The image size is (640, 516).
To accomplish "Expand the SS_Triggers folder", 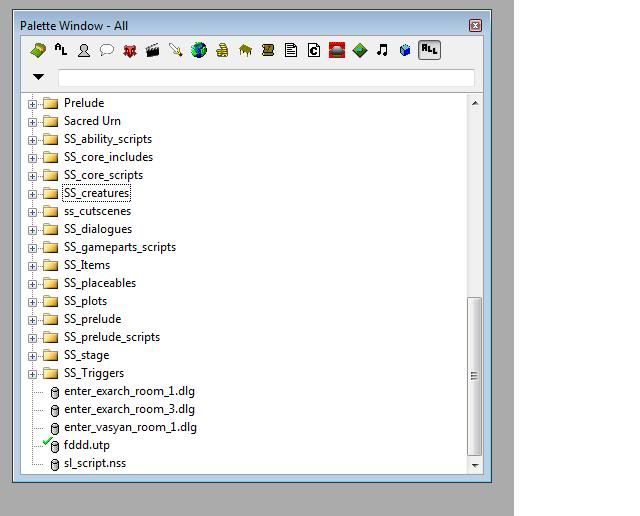I will coord(33,373).
